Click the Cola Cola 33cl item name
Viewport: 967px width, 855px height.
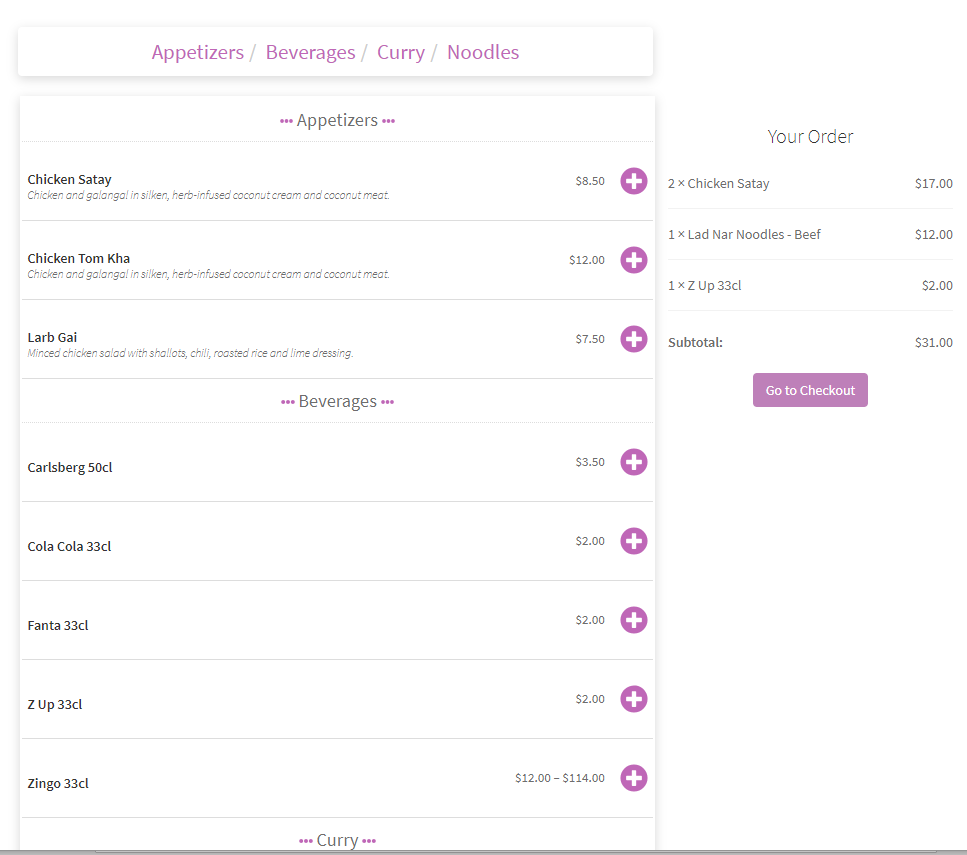pos(69,547)
